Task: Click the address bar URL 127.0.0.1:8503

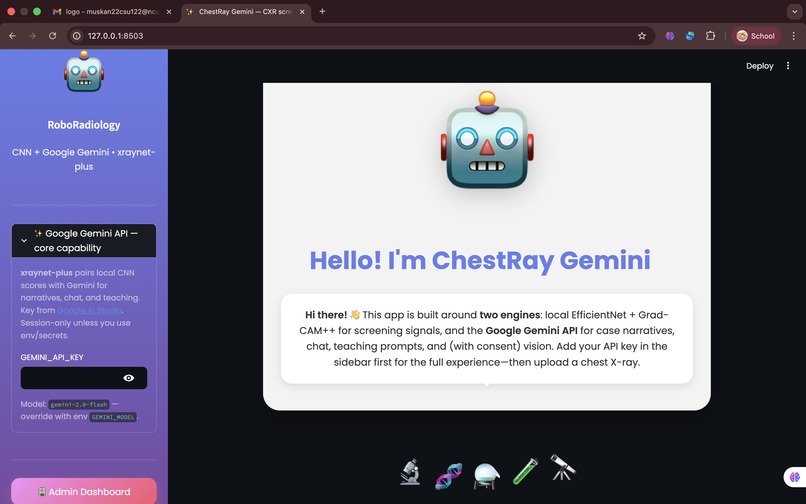Action: (x=116, y=36)
